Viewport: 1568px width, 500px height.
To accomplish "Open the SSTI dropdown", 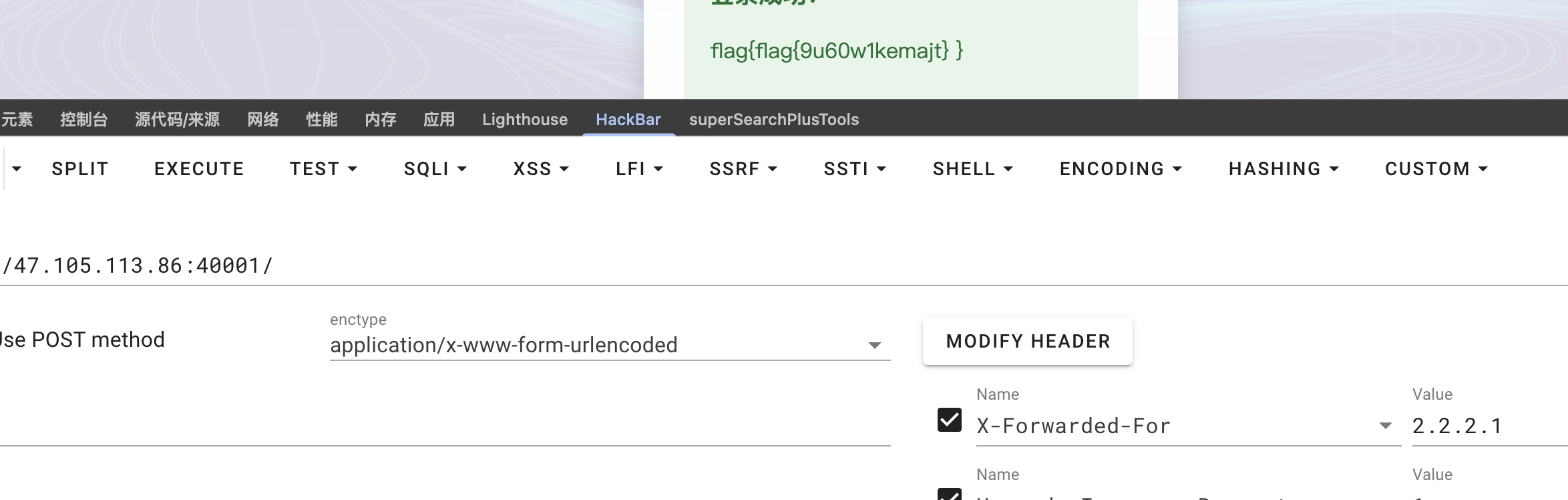I will click(x=855, y=169).
